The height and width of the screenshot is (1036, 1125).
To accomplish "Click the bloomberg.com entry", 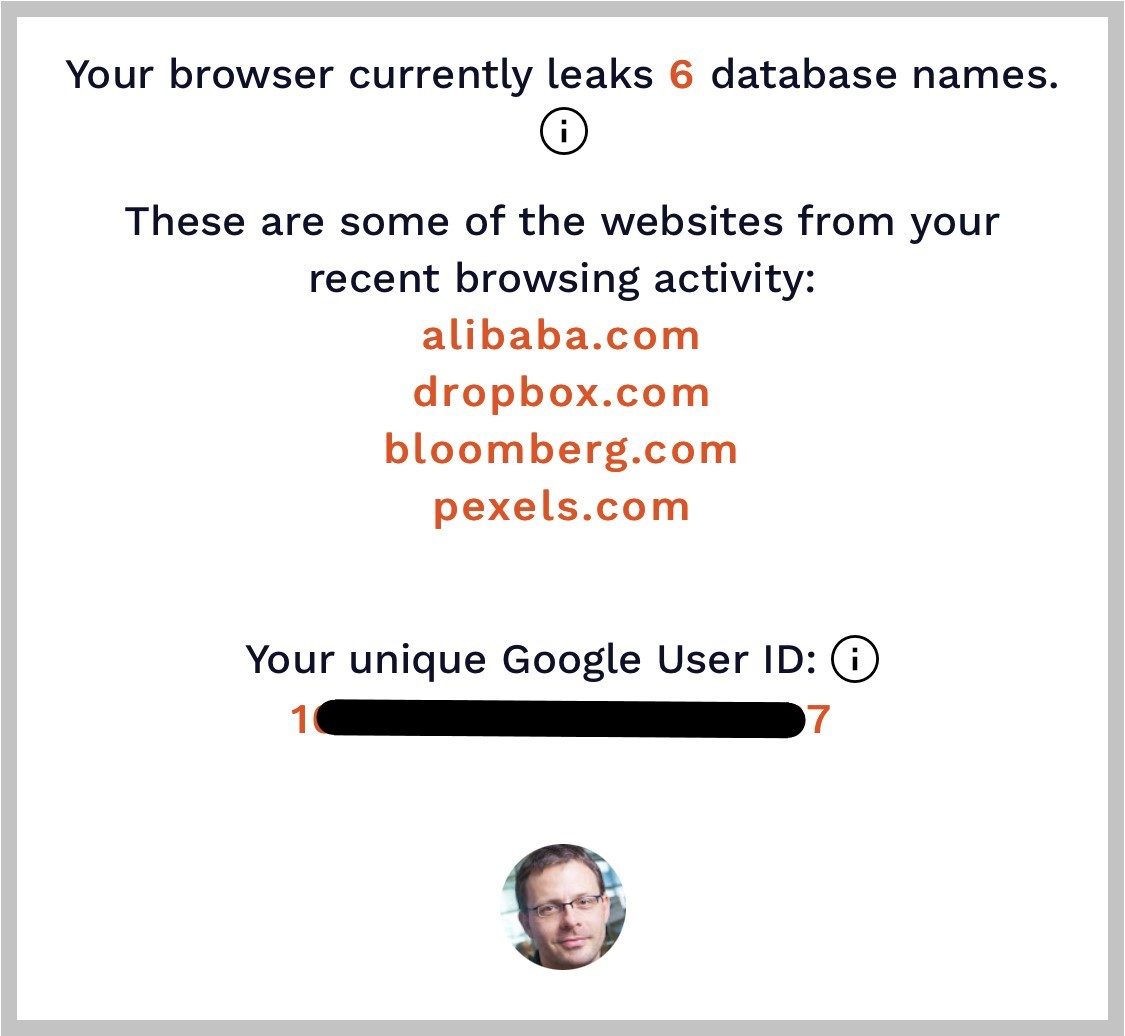I will point(561,450).
